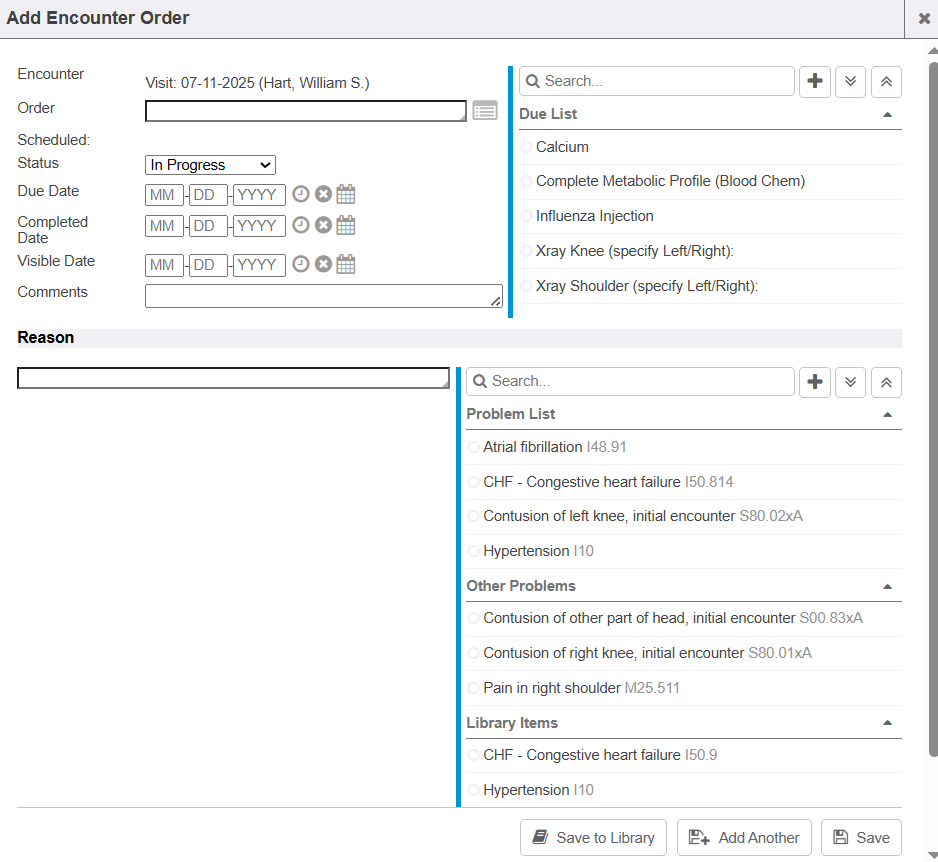Select the Influenza Injection order
The height and width of the screenshot is (862, 938).
(x=527, y=216)
